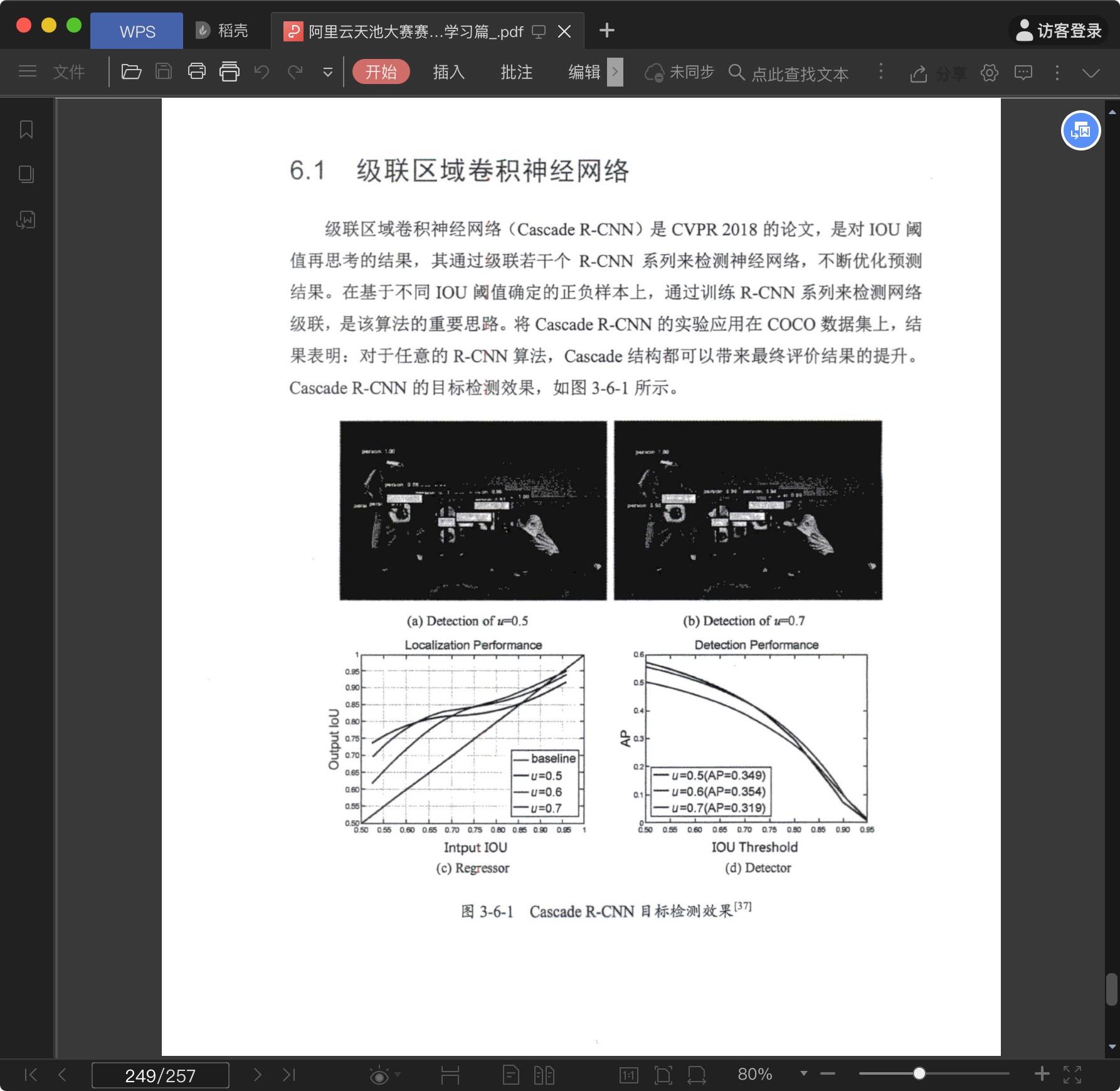Switch to the 稻壳 tab
This screenshot has width=1120, height=1091.
pyautogui.click(x=222, y=31)
